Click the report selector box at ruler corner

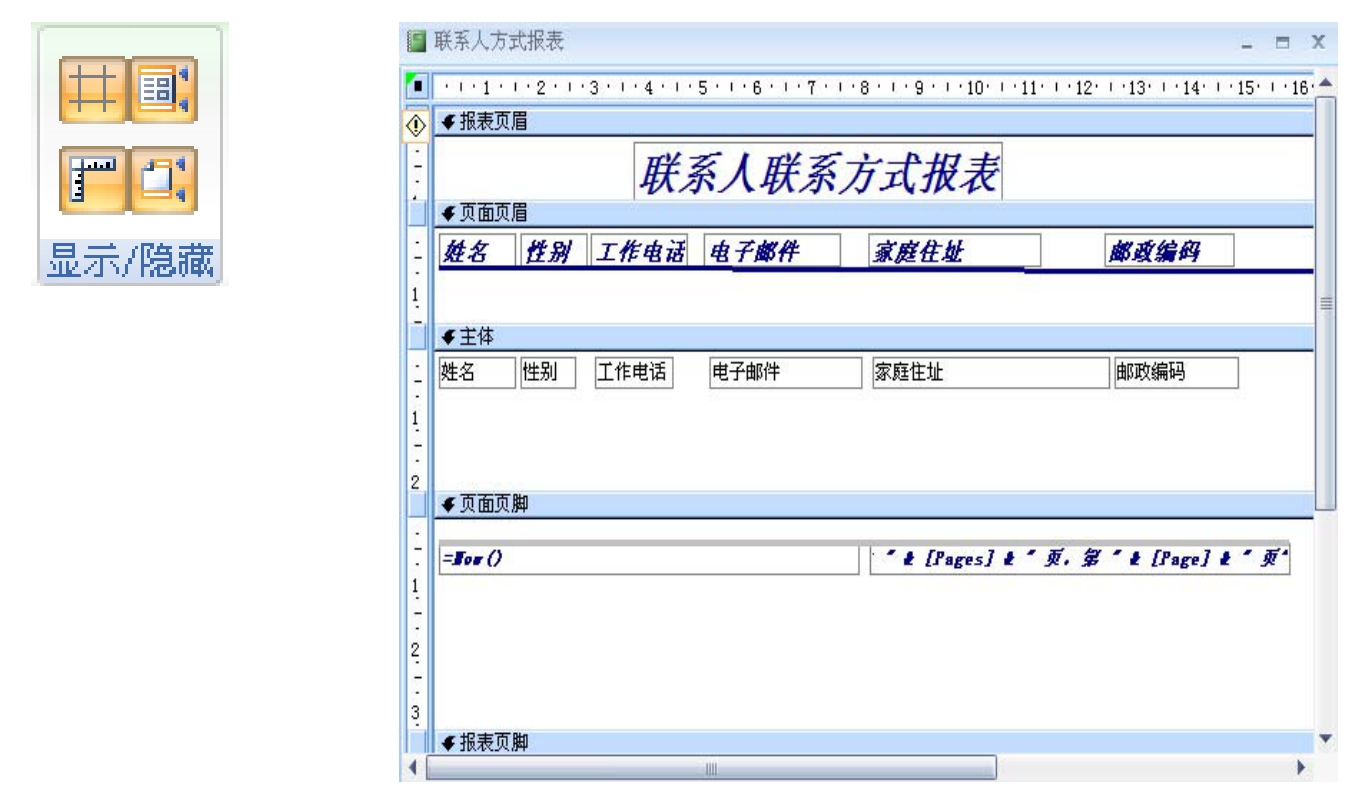tap(418, 90)
